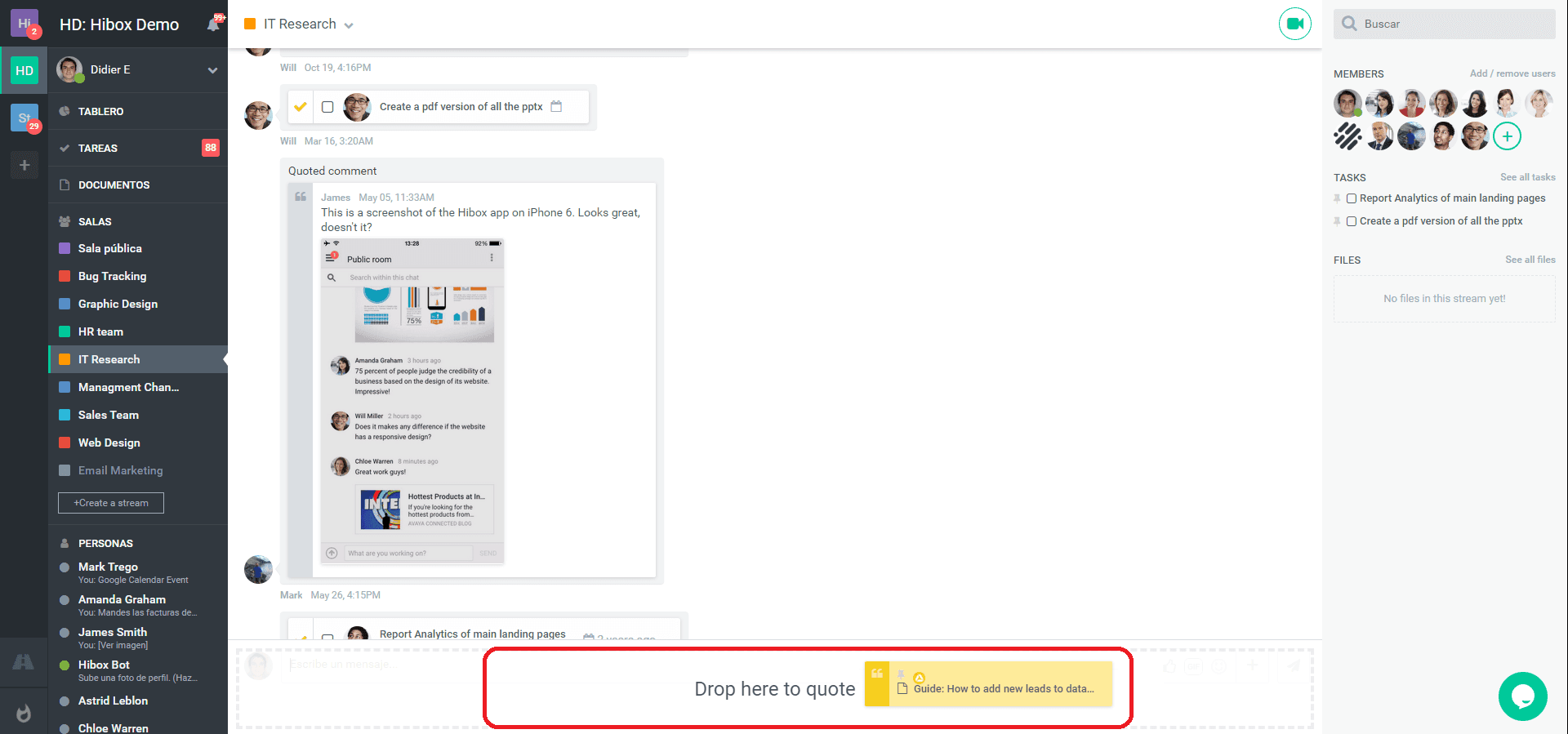Image resolution: width=1568 pixels, height=734 pixels.
Task: Tick 'Report Analytics of main landing pages' sidebar task
Action: [1352, 198]
